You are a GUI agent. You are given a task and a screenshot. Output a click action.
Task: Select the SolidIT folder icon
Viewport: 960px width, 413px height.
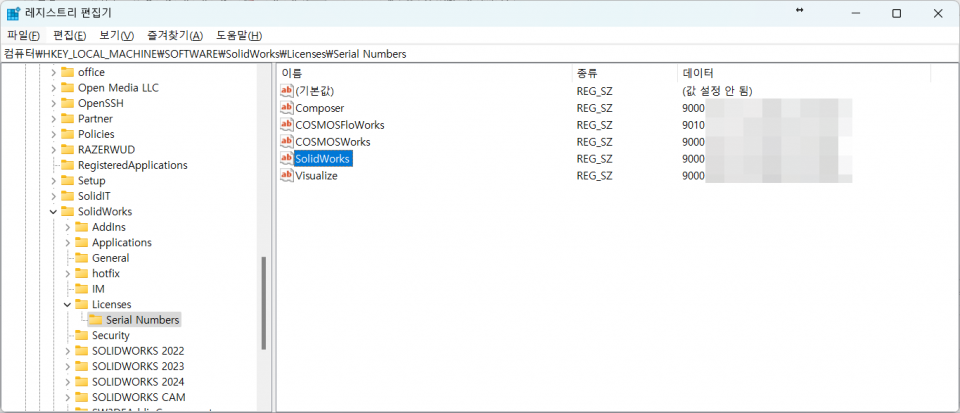tap(67, 196)
